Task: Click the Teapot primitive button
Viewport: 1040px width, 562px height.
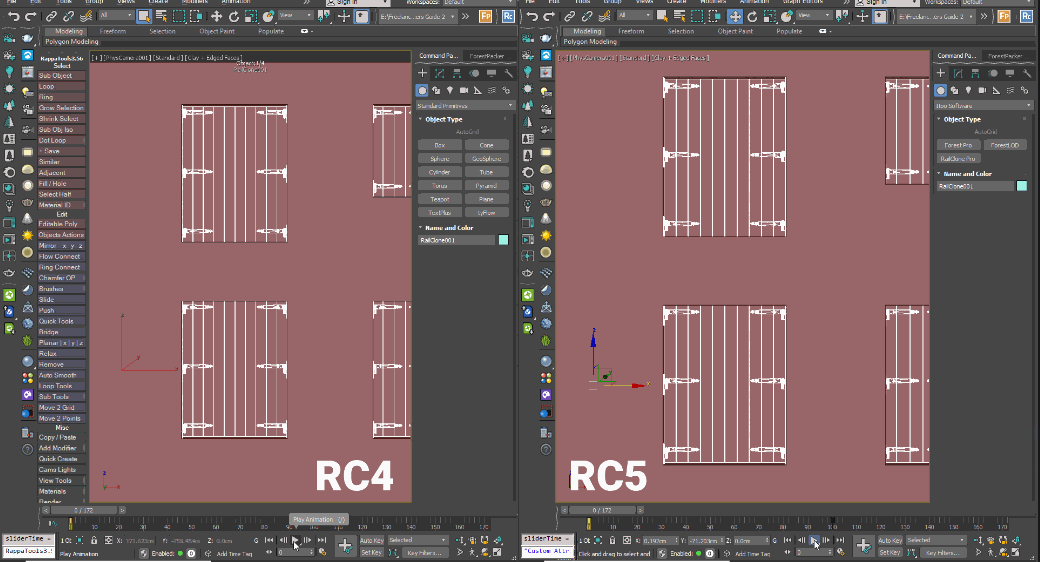Action: click(x=439, y=199)
